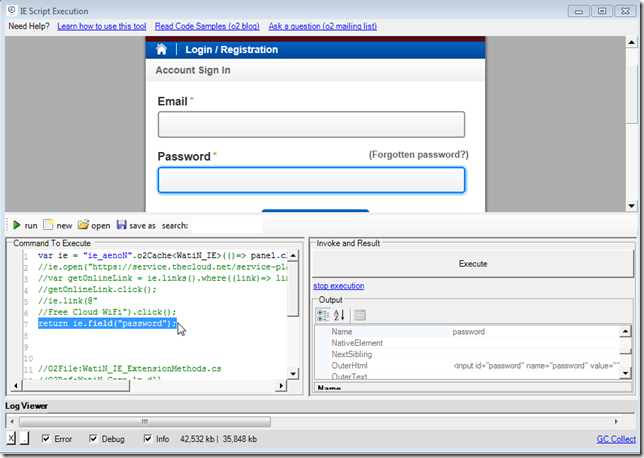Image resolution: width=644 pixels, height=458 pixels.
Task: Select the NextSibling property row
Action: [x=467, y=354]
